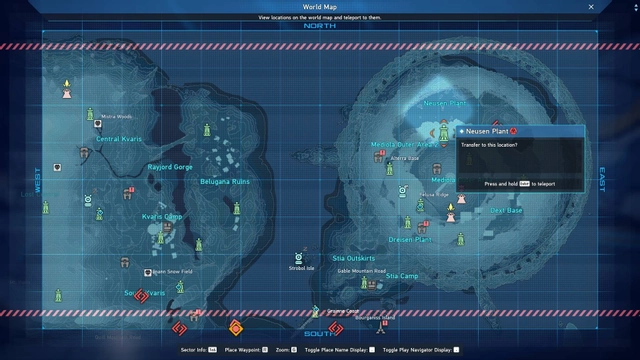Screen dimensions: 640x360
Task: Click the Kvaris Camp building icon
Action: tap(167, 228)
